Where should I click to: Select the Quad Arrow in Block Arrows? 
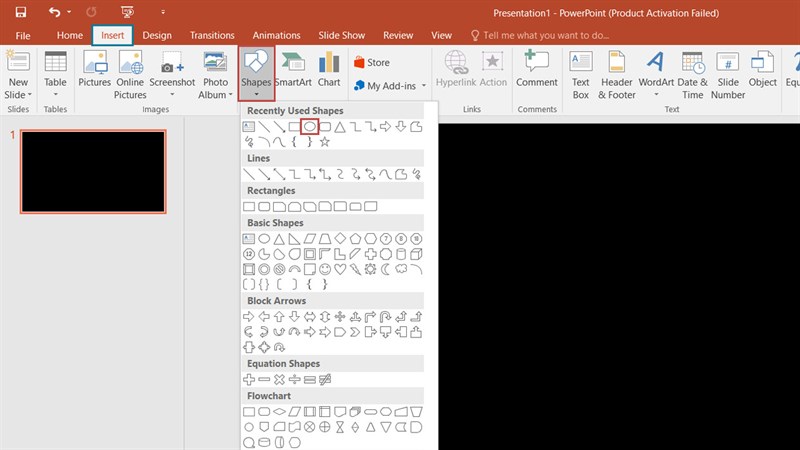pyautogui.click(x=340, y=317)
